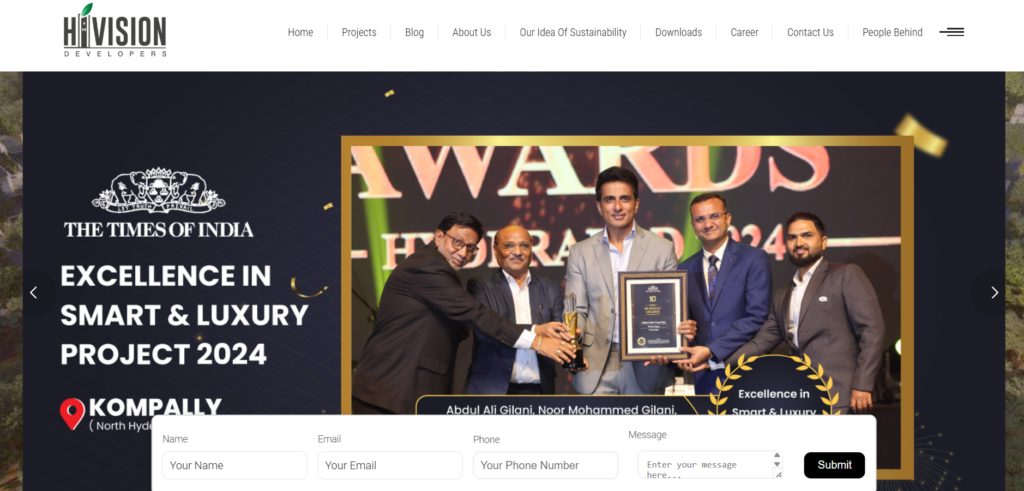Click the HiVision Developers logo
The width and height of the screenshot is (1024, 491).
[116, 30]
